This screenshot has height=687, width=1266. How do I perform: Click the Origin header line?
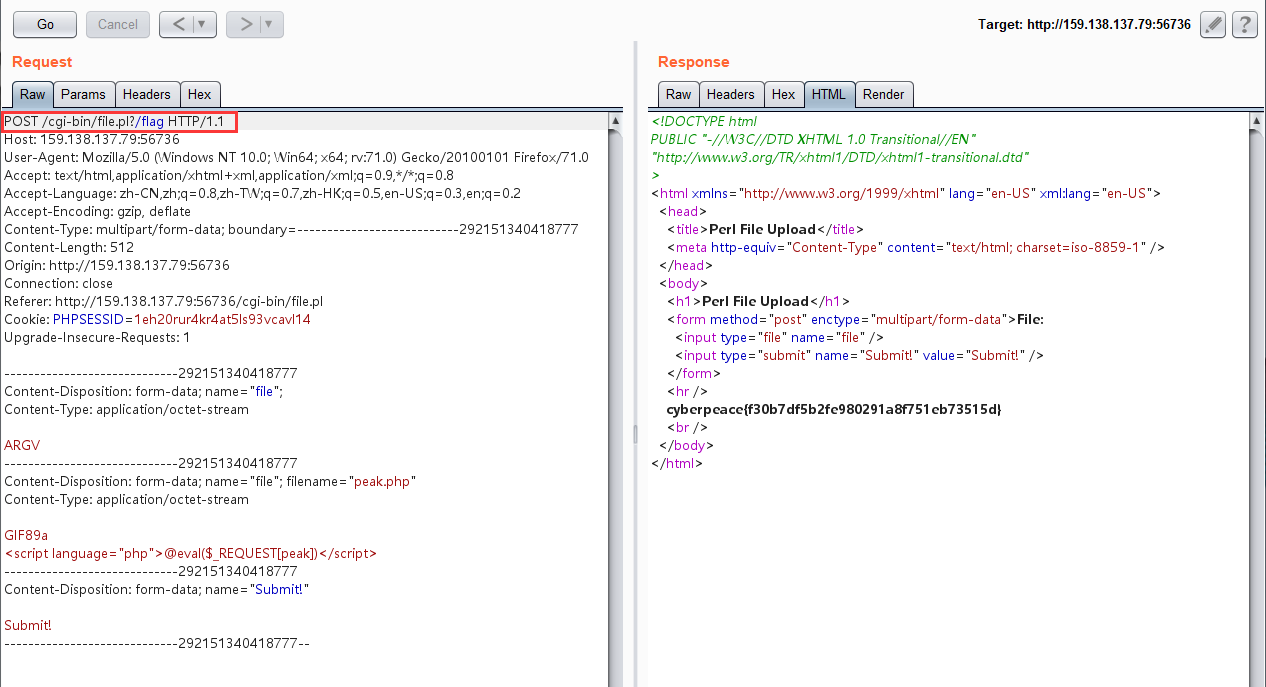117,266
